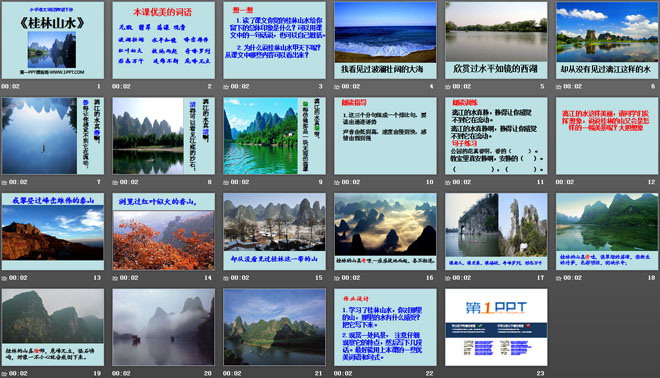Image resolution: width=660 pixels, height=378 pixels.
Task: Select slide 11 with 朗读训练 text
Action: (496, 136)
